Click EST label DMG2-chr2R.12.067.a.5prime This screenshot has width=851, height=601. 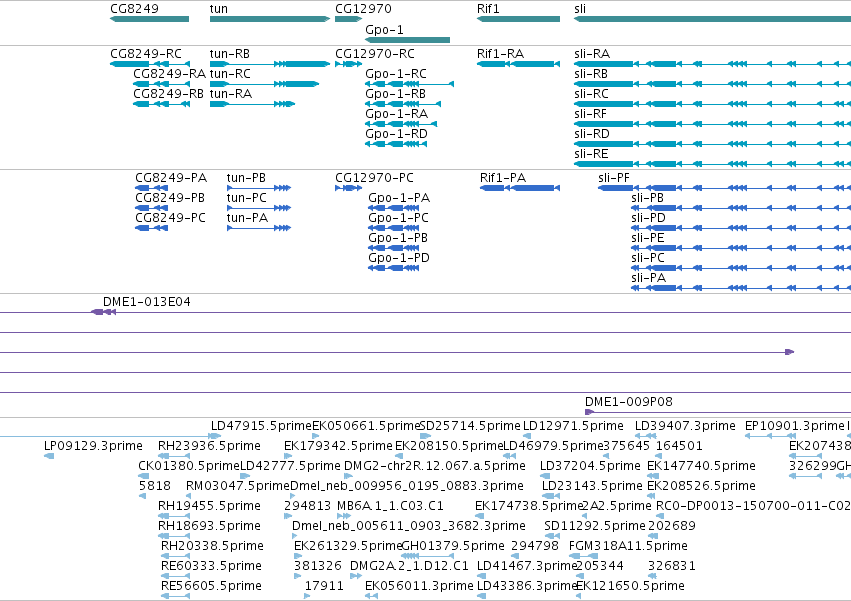[x=435, y=466]
